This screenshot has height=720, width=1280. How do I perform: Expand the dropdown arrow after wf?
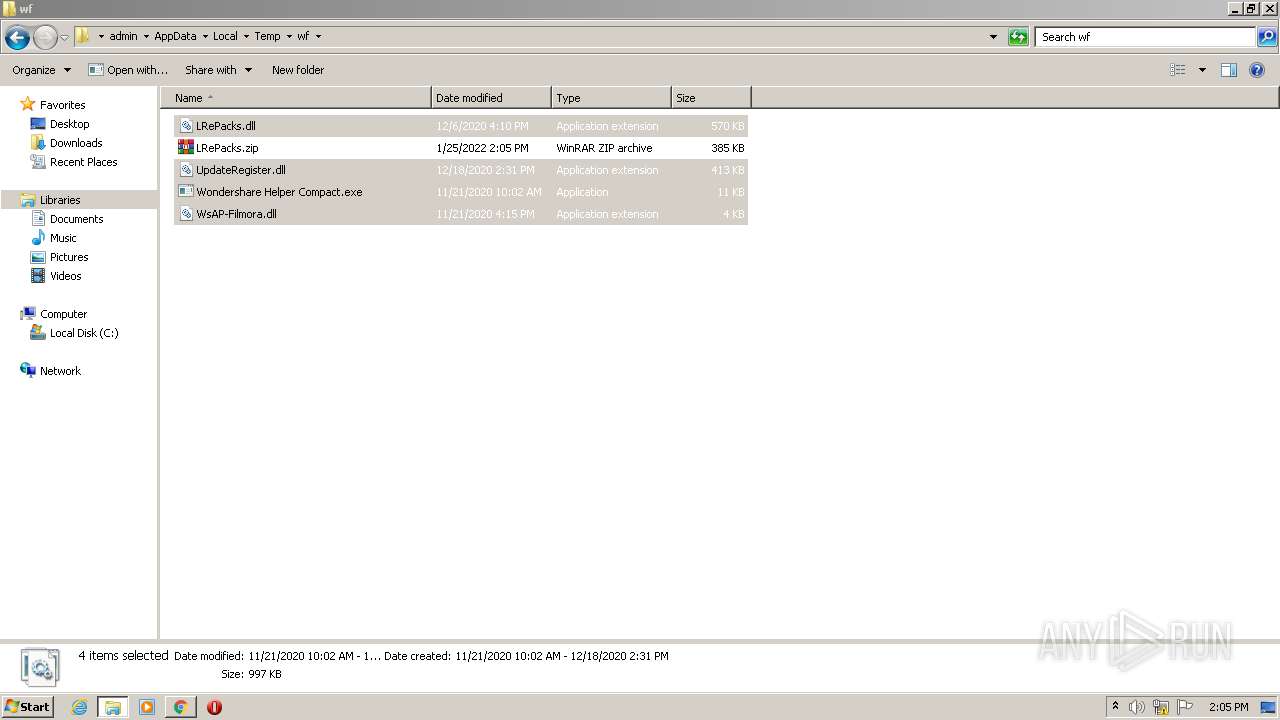pos(318,36)
